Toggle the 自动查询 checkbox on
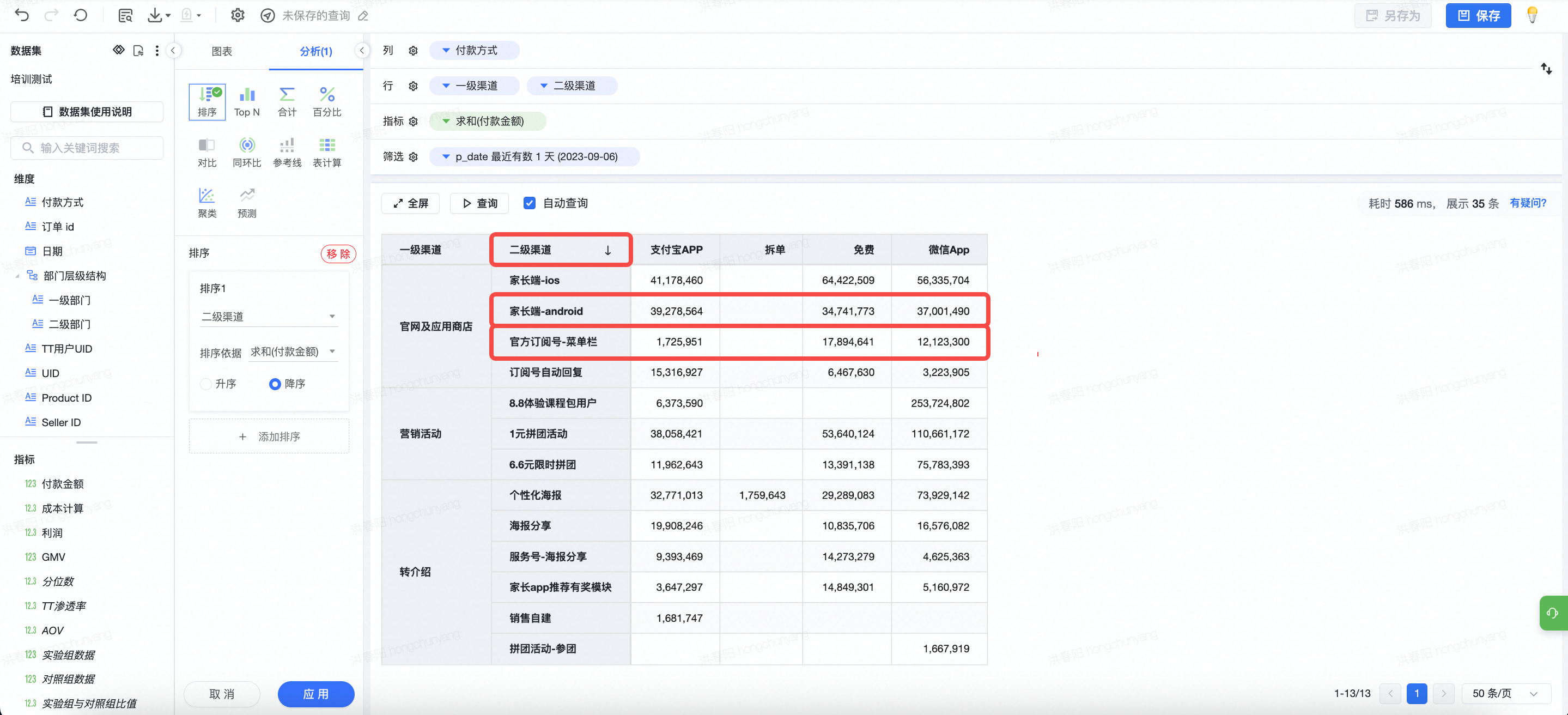 coord(529,202)
